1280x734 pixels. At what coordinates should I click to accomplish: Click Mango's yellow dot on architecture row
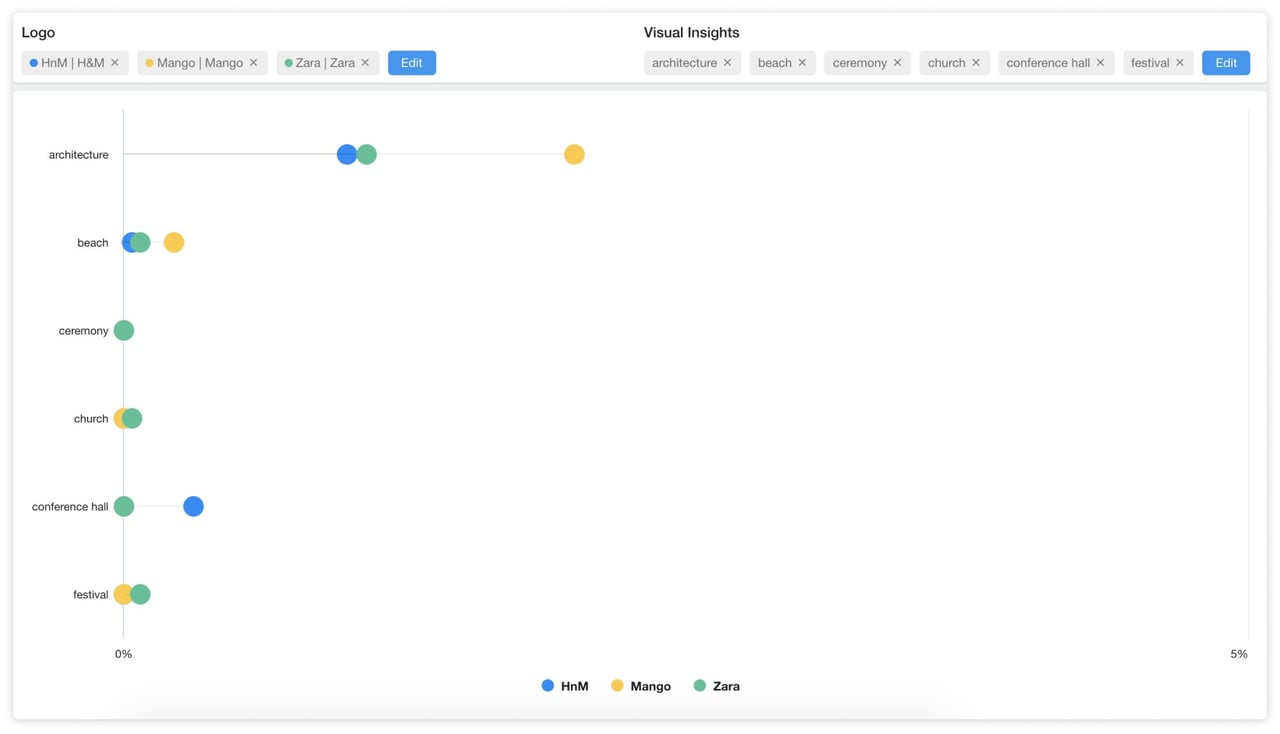point(574,154)
